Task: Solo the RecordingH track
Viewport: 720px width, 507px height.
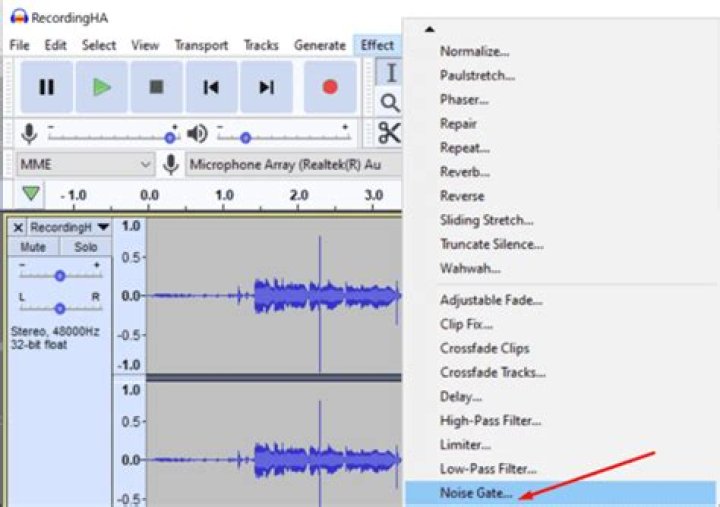Action: (x=86, y=247)
